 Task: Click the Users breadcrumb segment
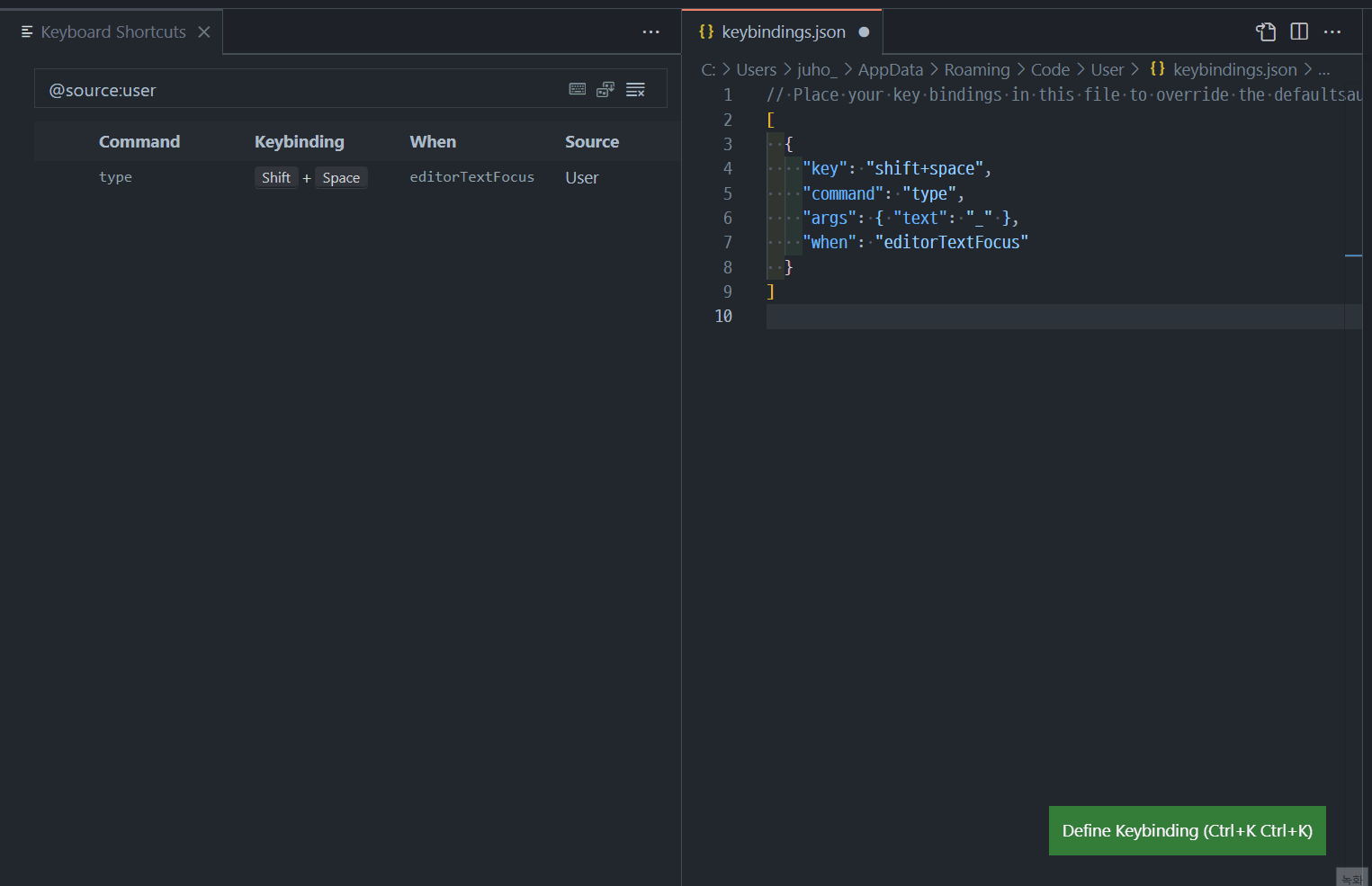756,70
